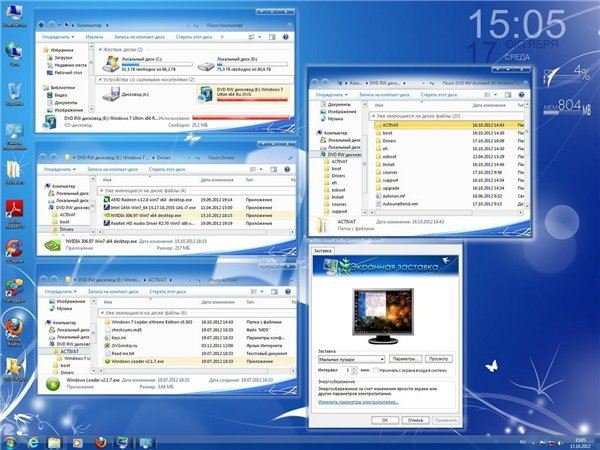Launch Adobe Reader from the desktop
600x450 pixels.
14,213
